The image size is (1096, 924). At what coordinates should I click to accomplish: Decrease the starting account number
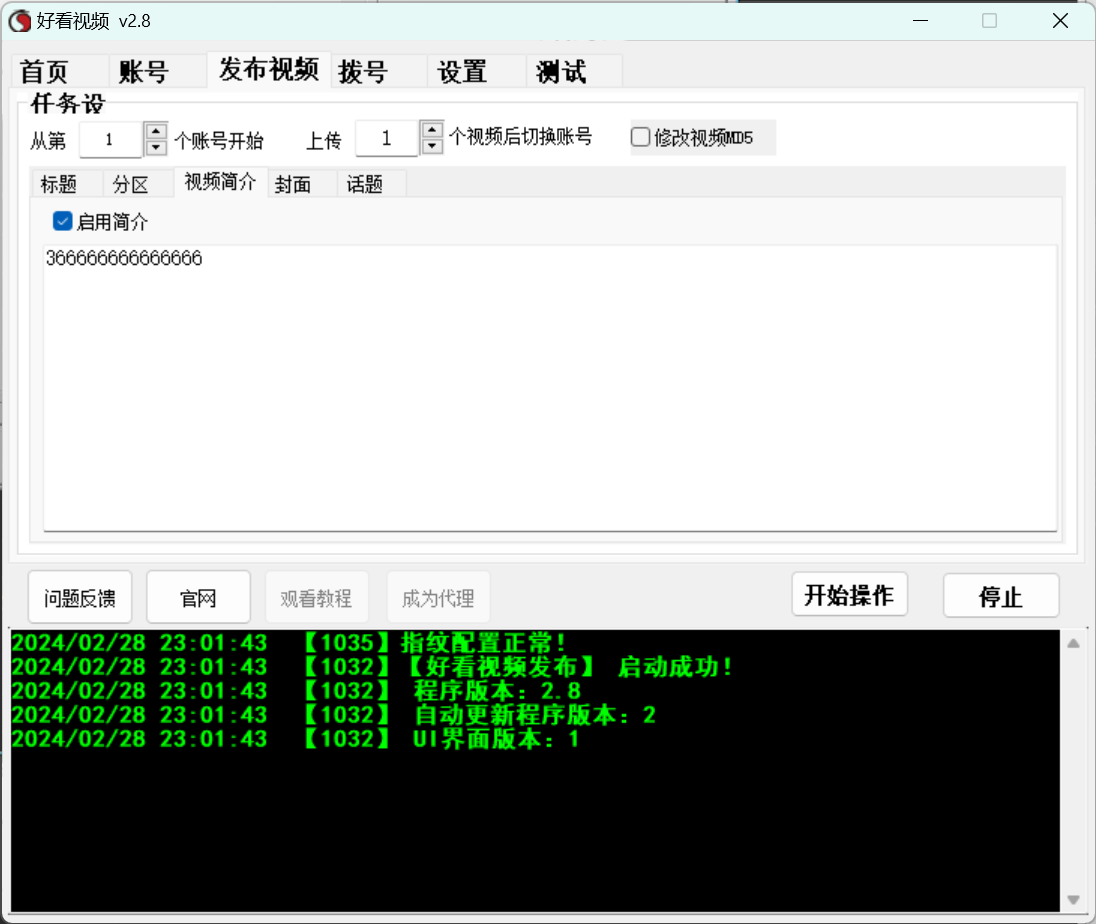[156, 147]
